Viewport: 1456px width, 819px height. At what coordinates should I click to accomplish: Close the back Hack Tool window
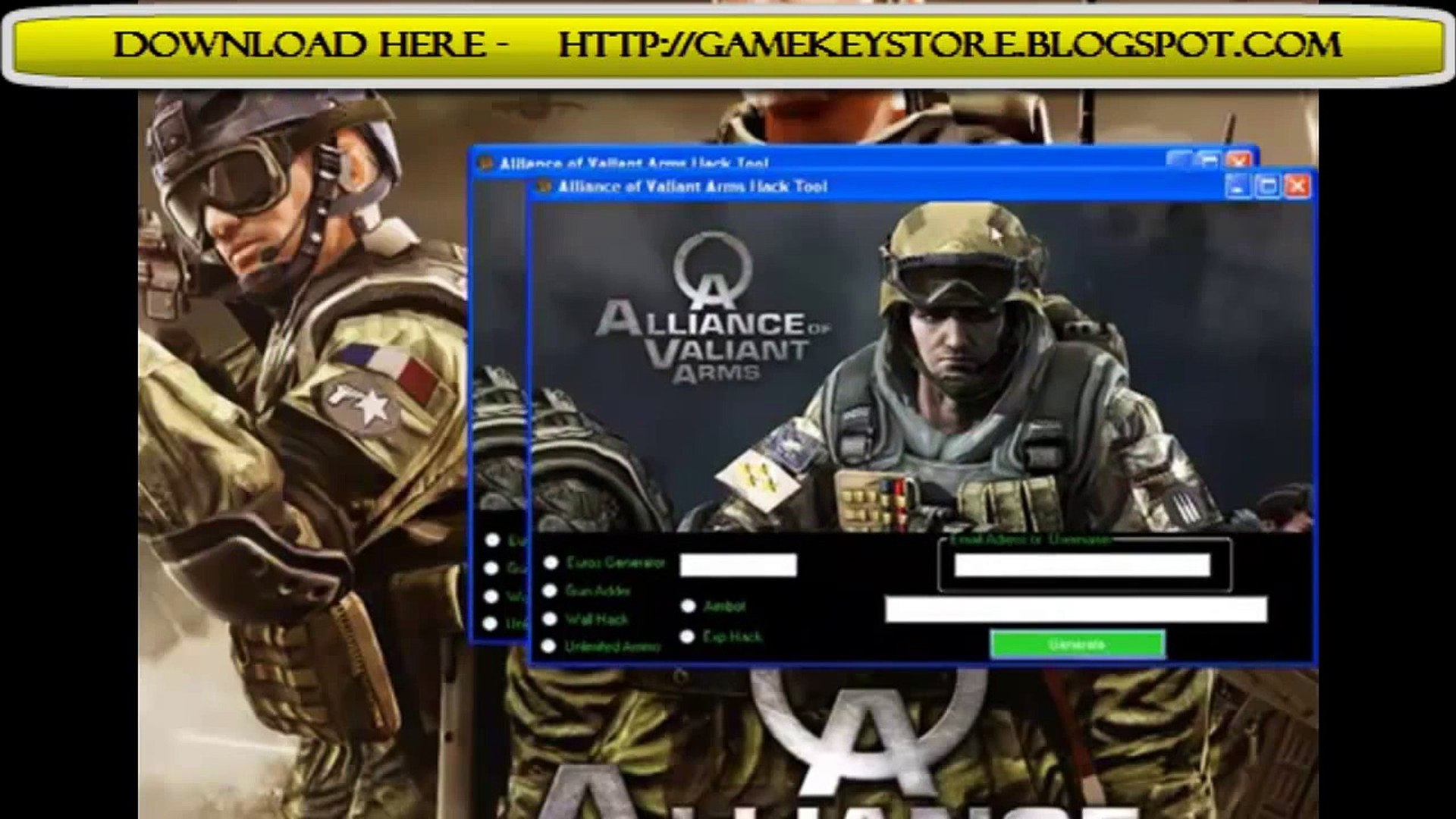(1238, 161)
